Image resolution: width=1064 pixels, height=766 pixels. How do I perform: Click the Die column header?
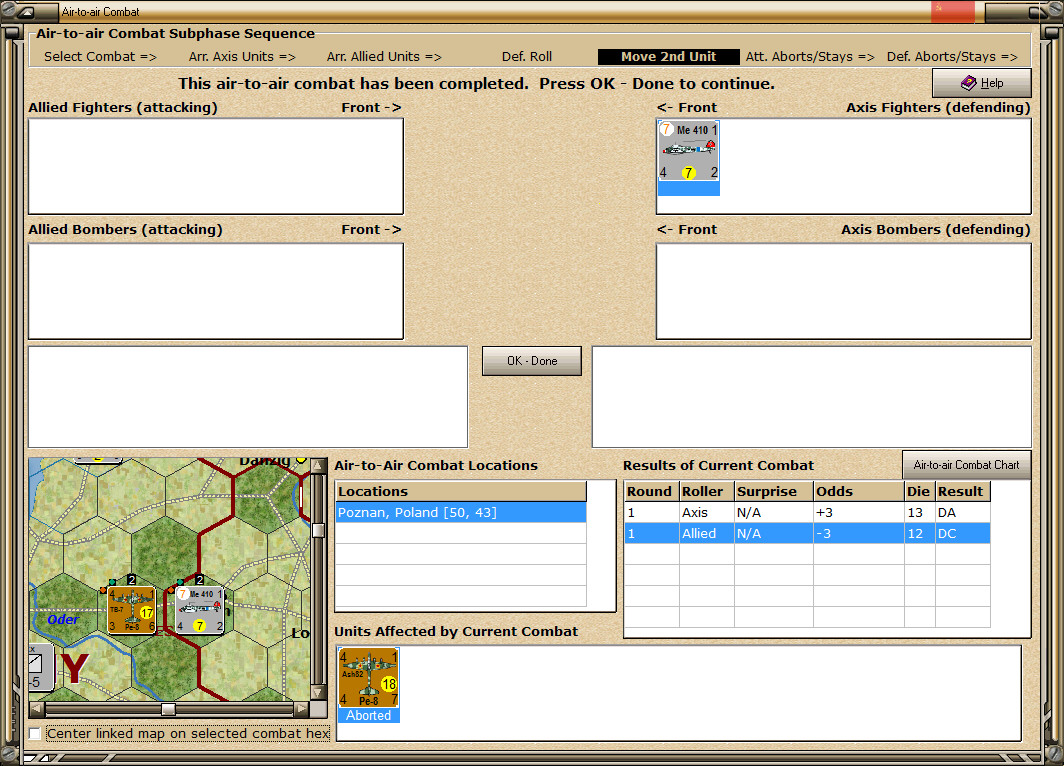click(x=919, y=491)
